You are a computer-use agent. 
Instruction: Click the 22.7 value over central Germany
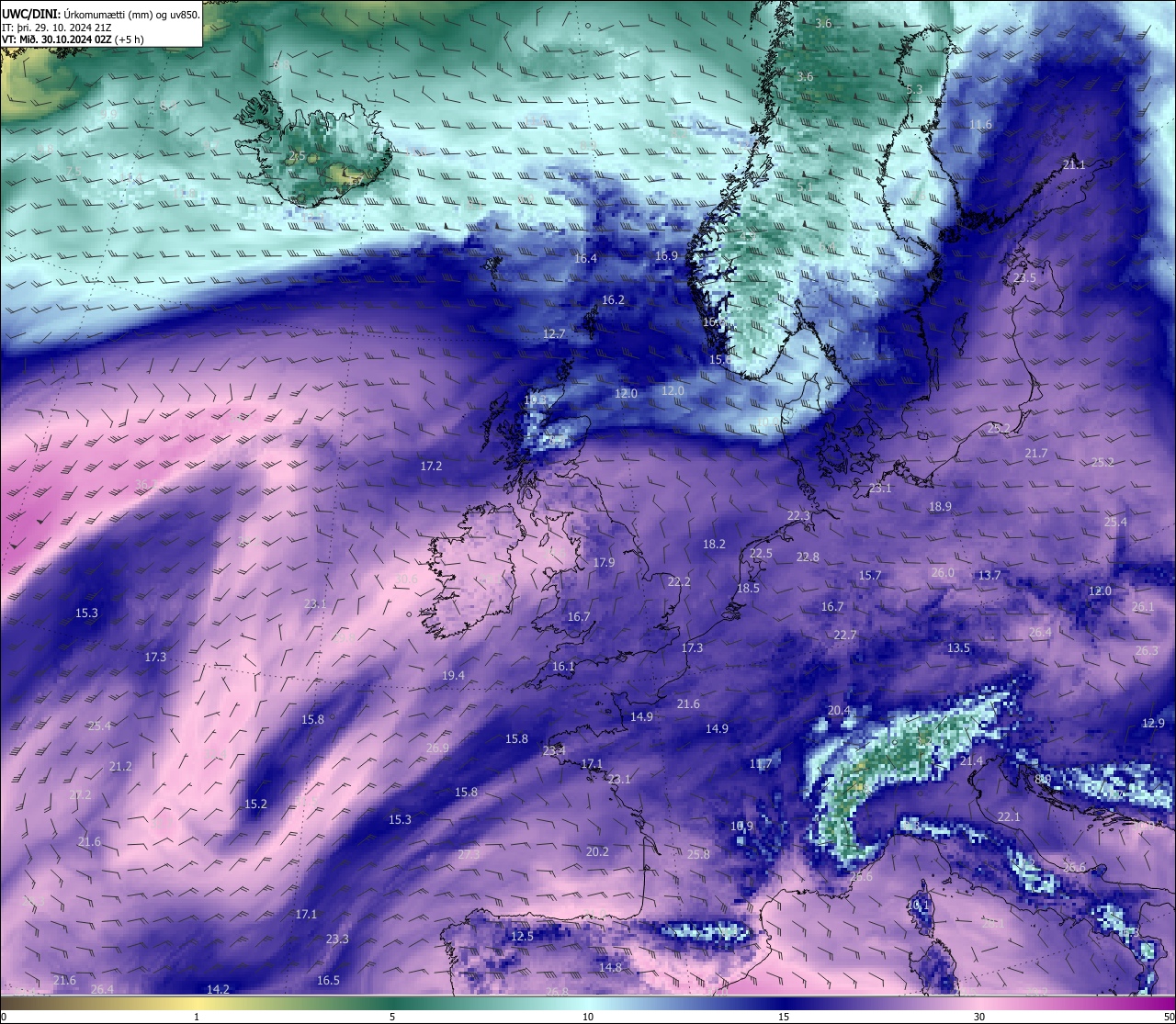click(x=845, y=635)
